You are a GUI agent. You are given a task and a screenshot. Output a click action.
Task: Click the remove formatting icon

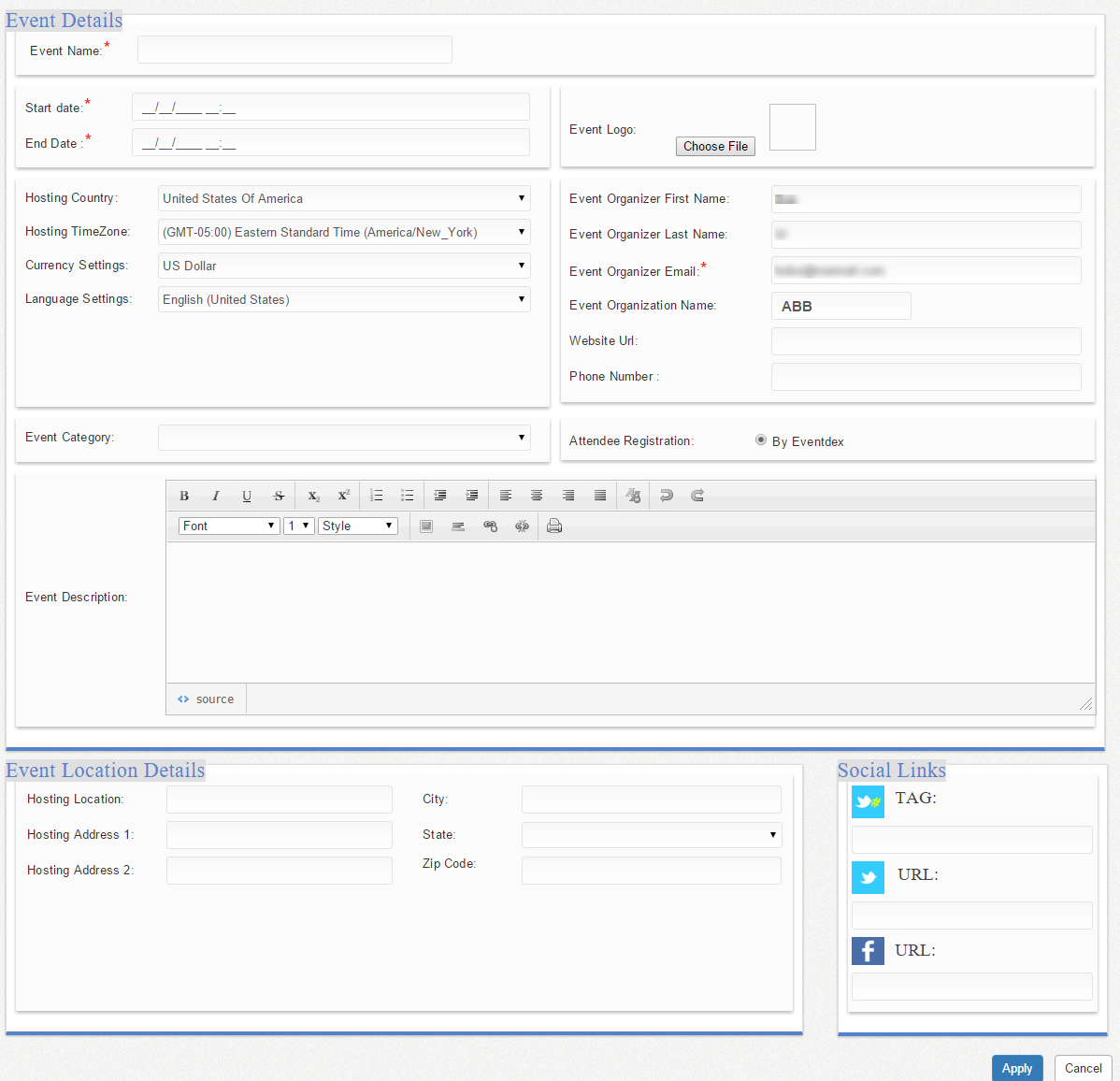(x=633, y=495)
